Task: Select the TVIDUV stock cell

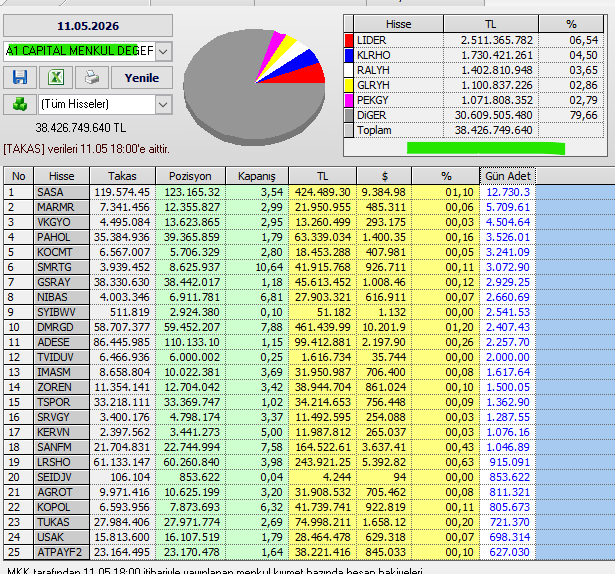Action: point(62,357)
